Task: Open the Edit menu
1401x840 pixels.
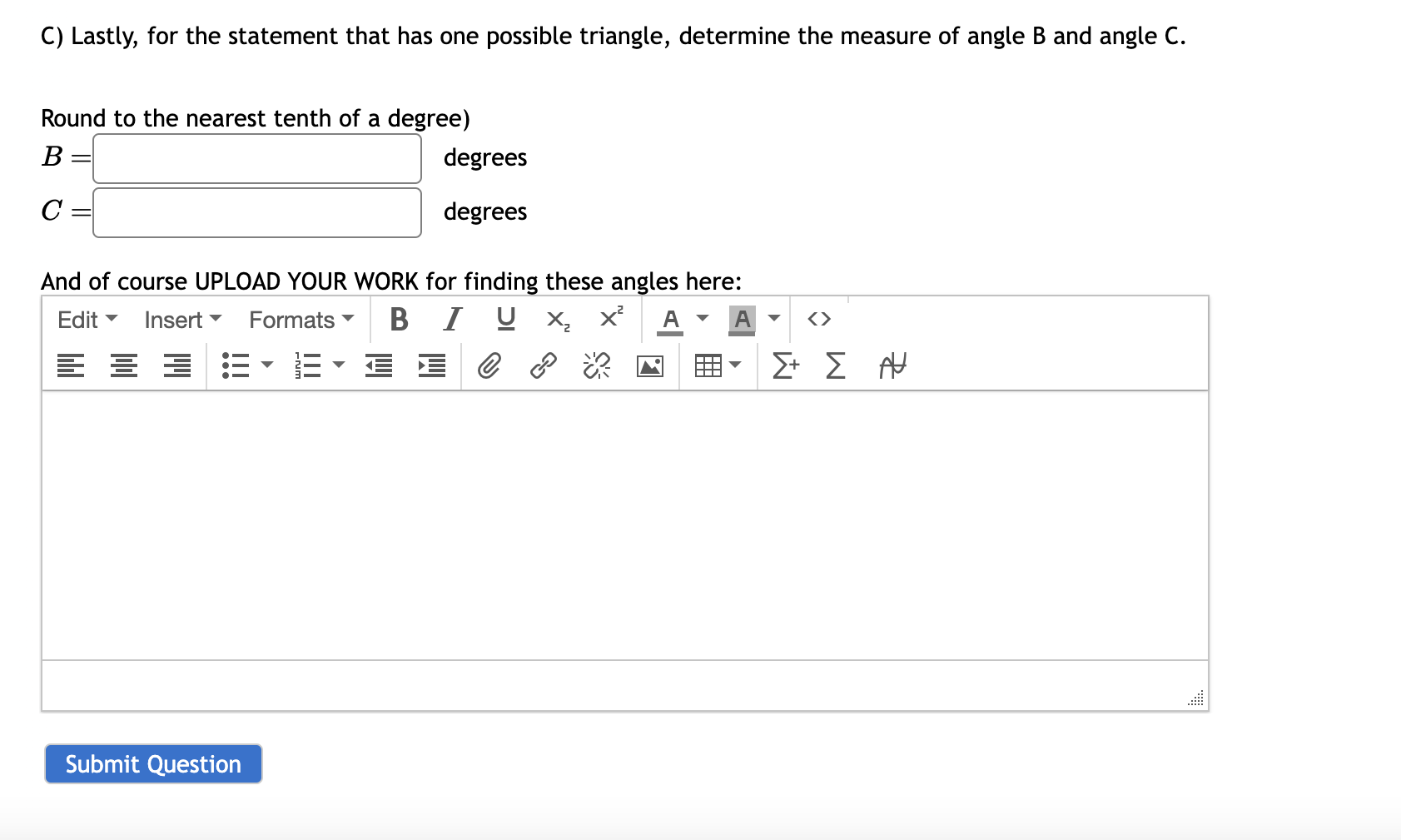Action: click(x=84, y=319)
